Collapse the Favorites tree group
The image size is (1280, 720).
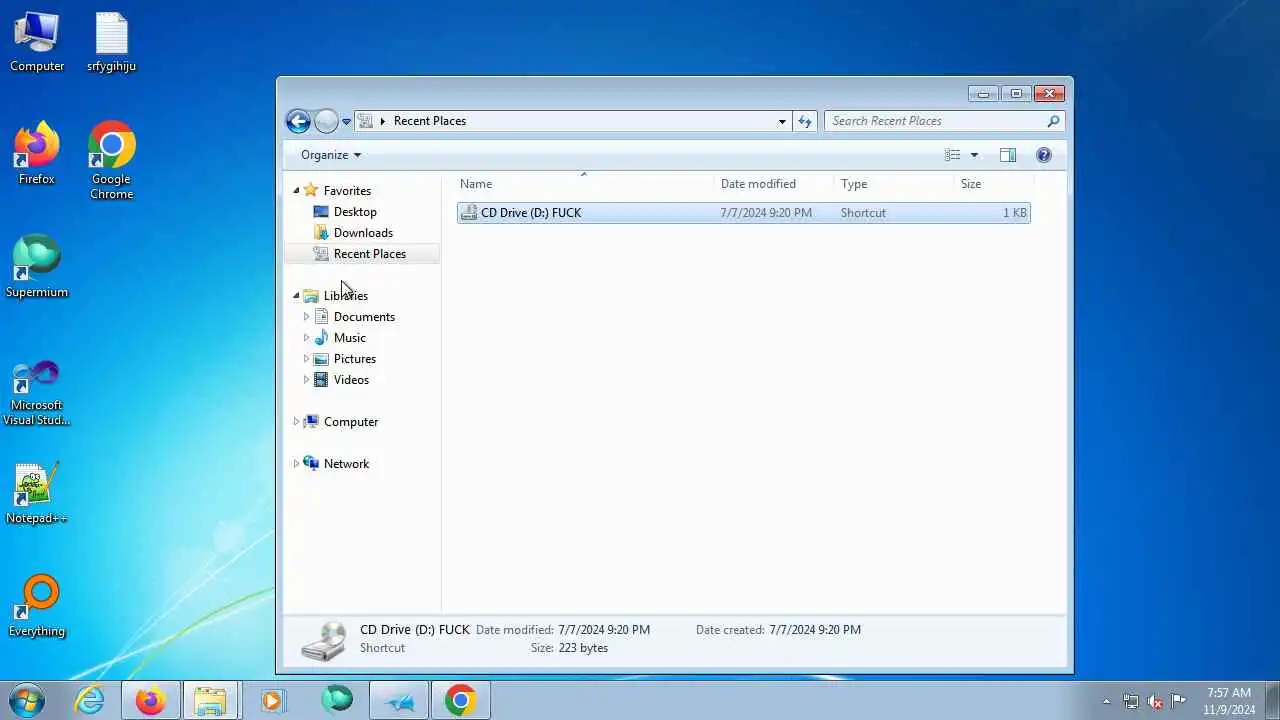(297, 191)
